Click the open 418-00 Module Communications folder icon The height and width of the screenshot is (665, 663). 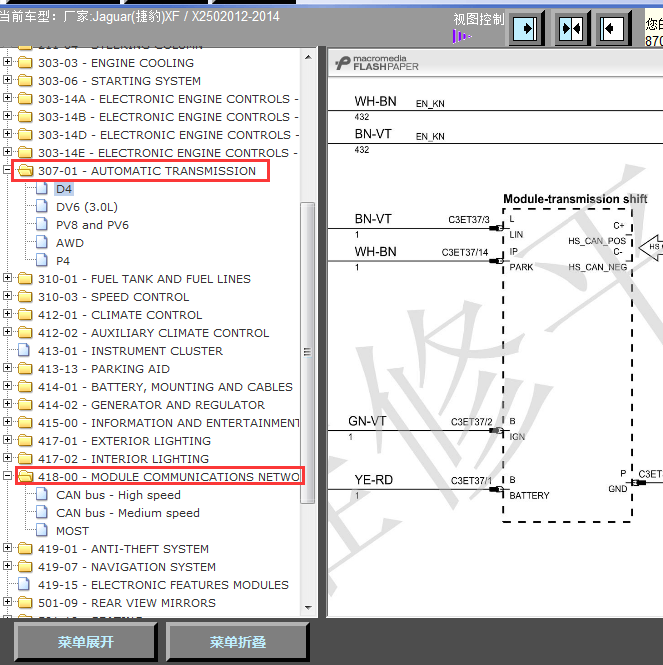pyautogui.click(x=25, y=477)
